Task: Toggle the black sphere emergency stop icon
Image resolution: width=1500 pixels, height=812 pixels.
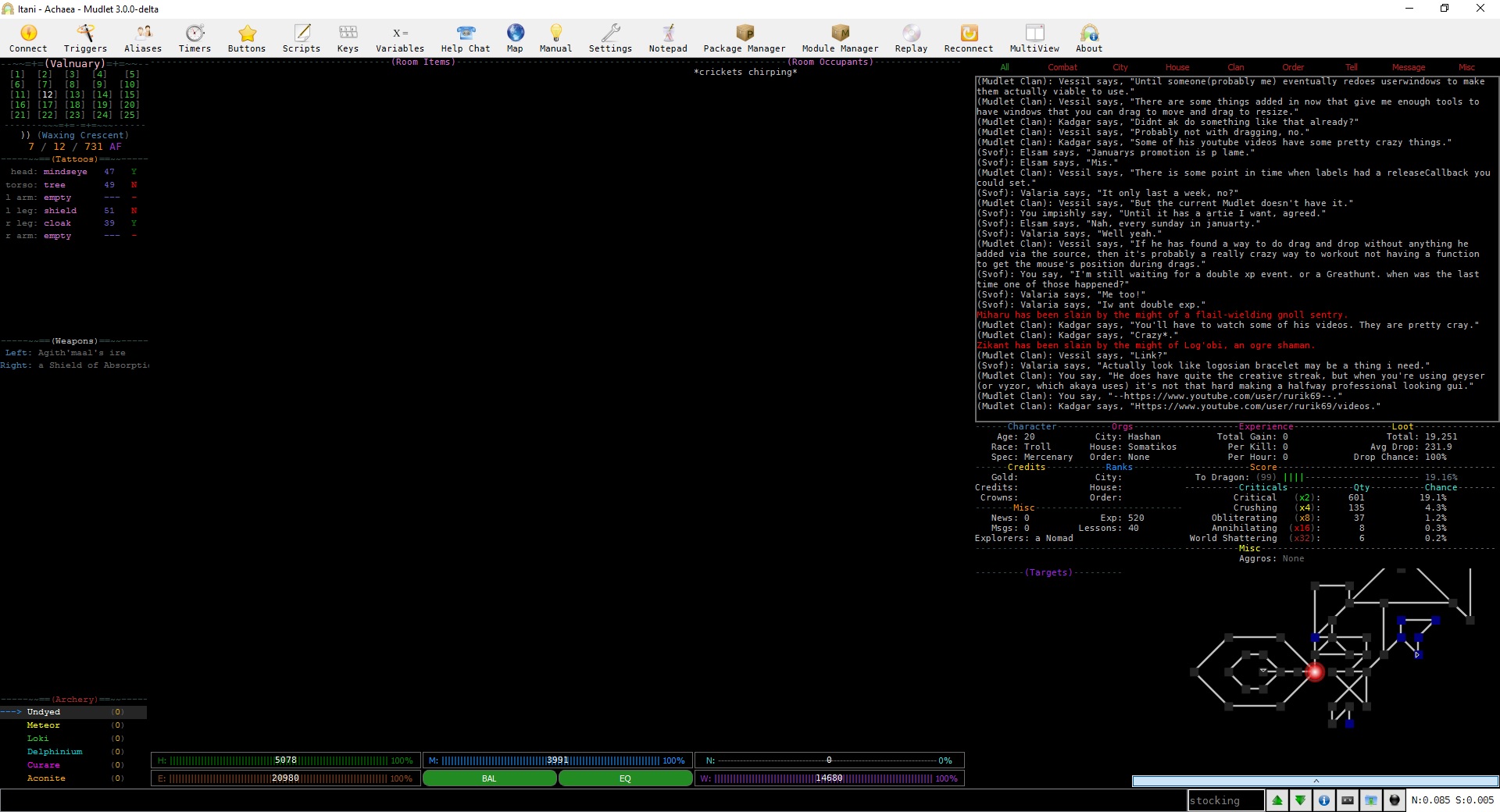Action: [1395, 800]
